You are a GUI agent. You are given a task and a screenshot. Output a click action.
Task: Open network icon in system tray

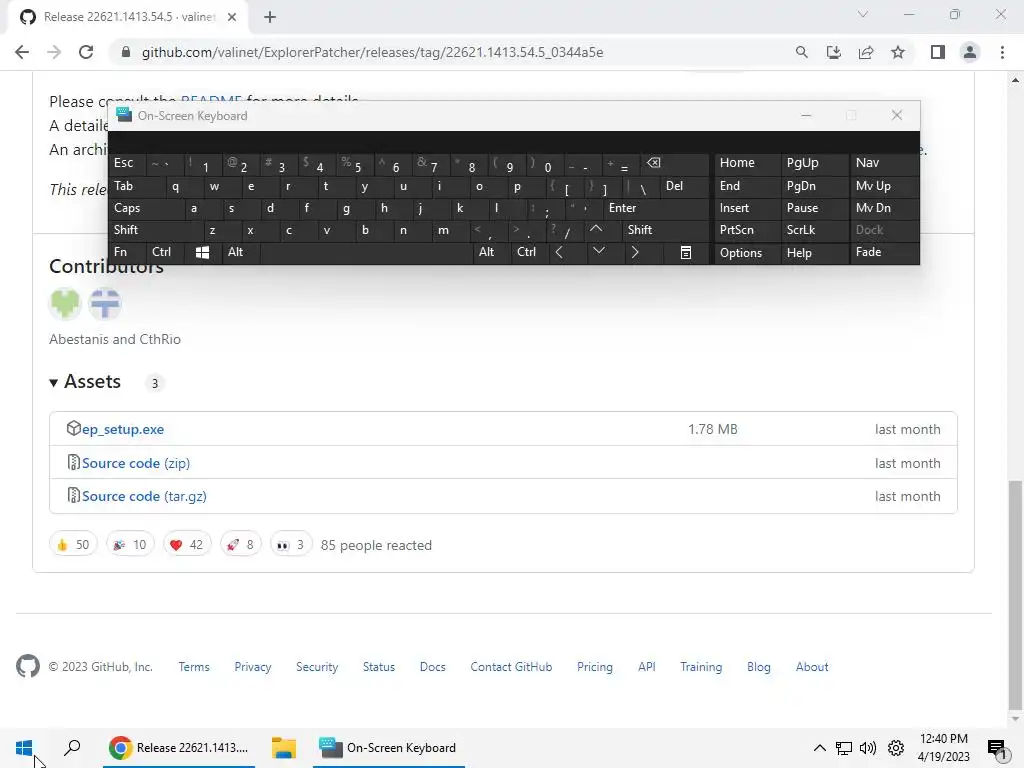pos(844,748)
